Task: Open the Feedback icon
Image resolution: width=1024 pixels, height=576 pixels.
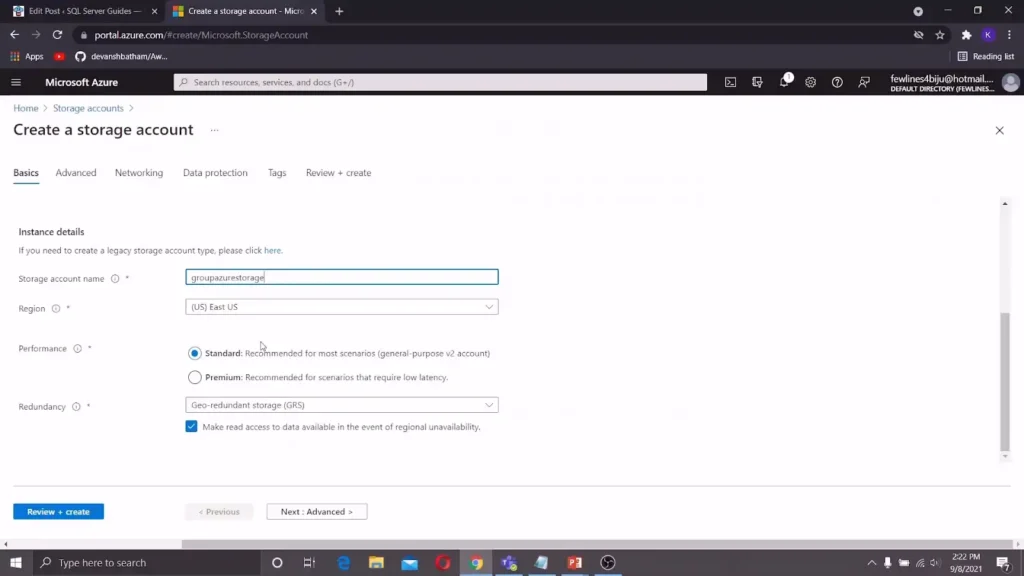Action: 864,82
